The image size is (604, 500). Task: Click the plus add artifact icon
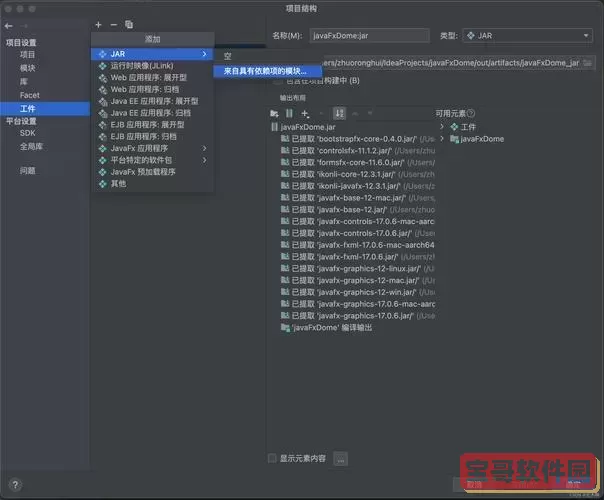tap(98, 25)
